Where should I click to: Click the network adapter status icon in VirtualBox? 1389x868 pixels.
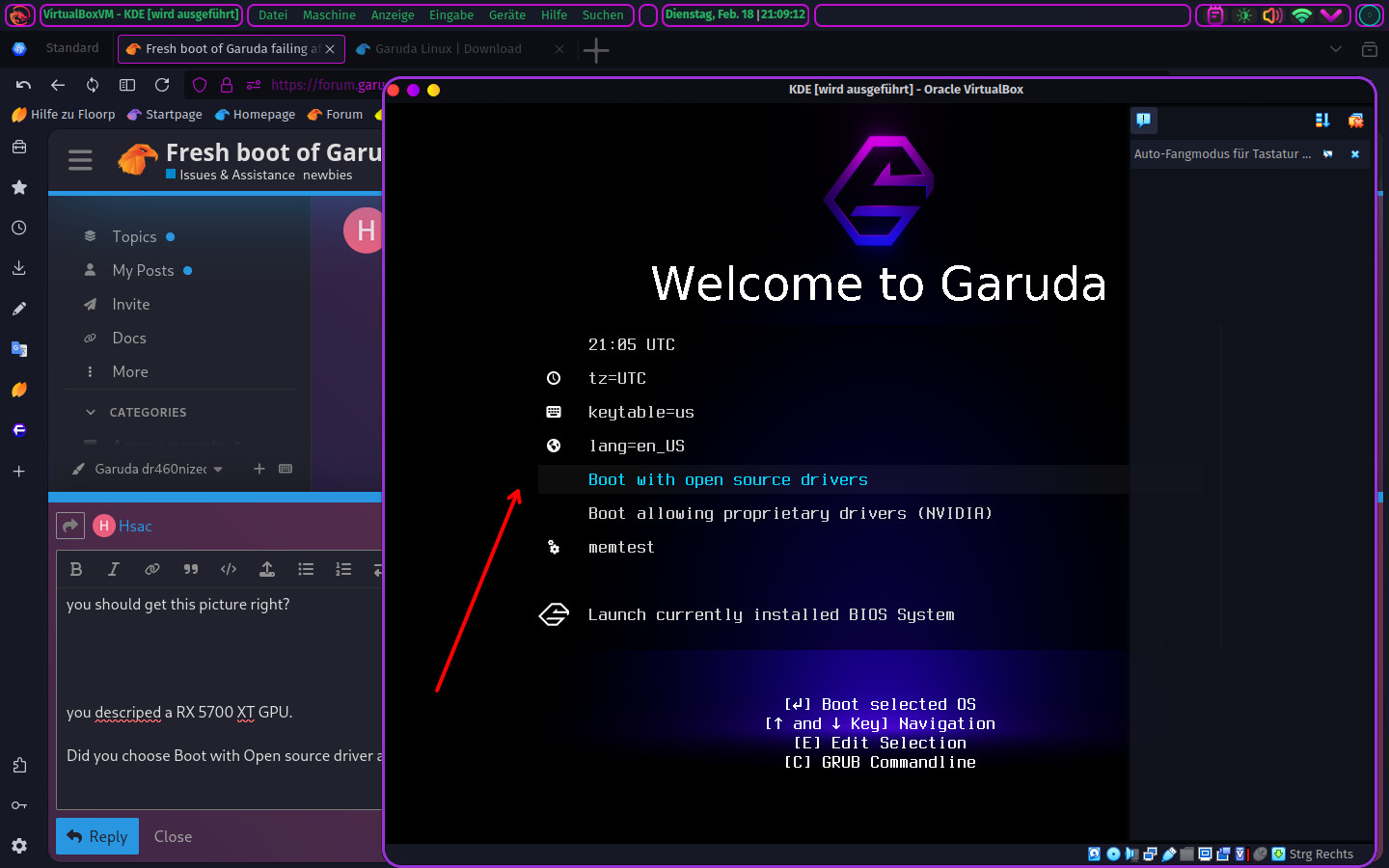1150,854
